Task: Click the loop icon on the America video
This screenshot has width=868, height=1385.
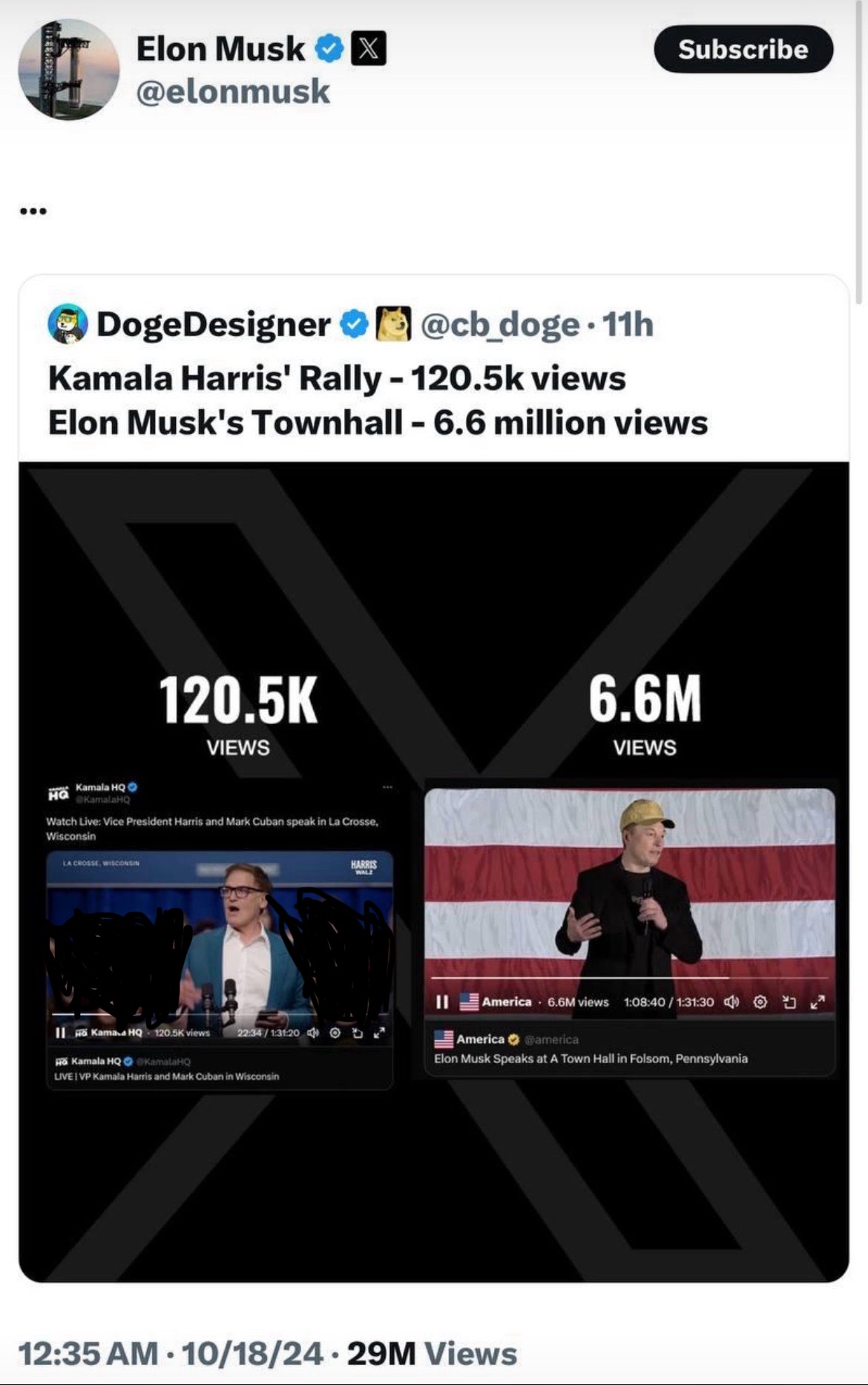Action: pos(789,1002)
